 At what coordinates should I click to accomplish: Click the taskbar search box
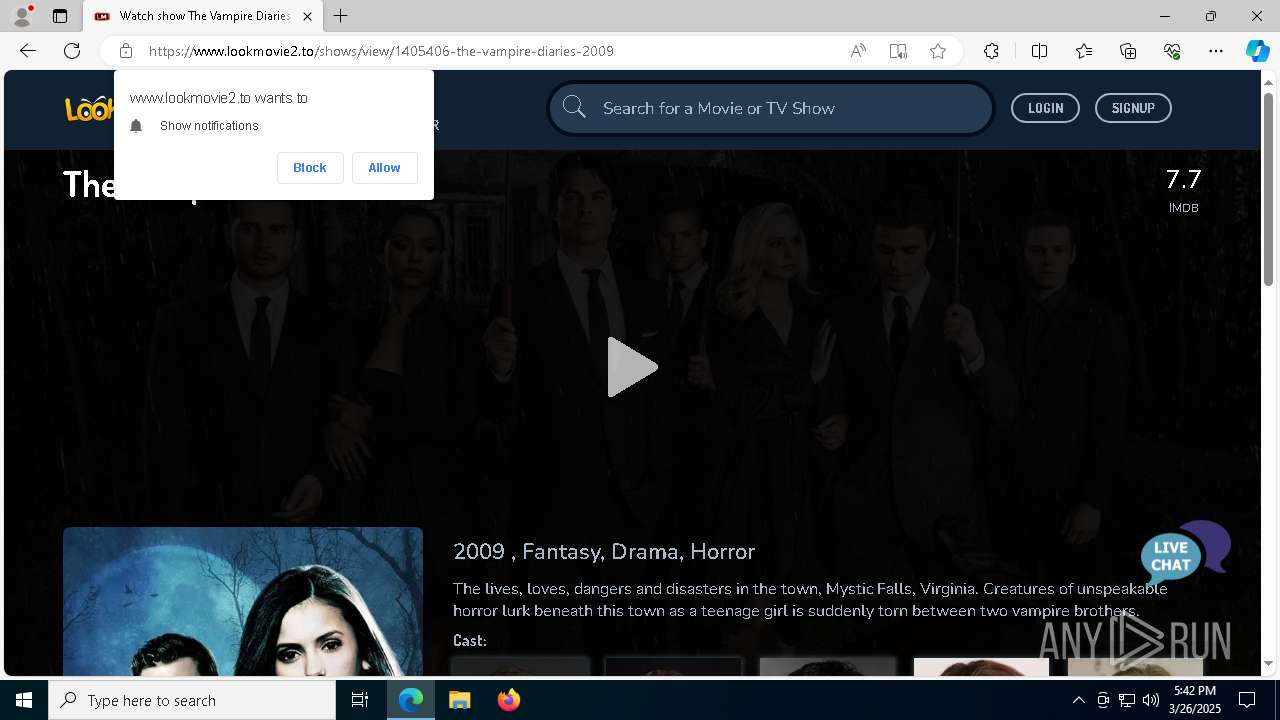192,700
